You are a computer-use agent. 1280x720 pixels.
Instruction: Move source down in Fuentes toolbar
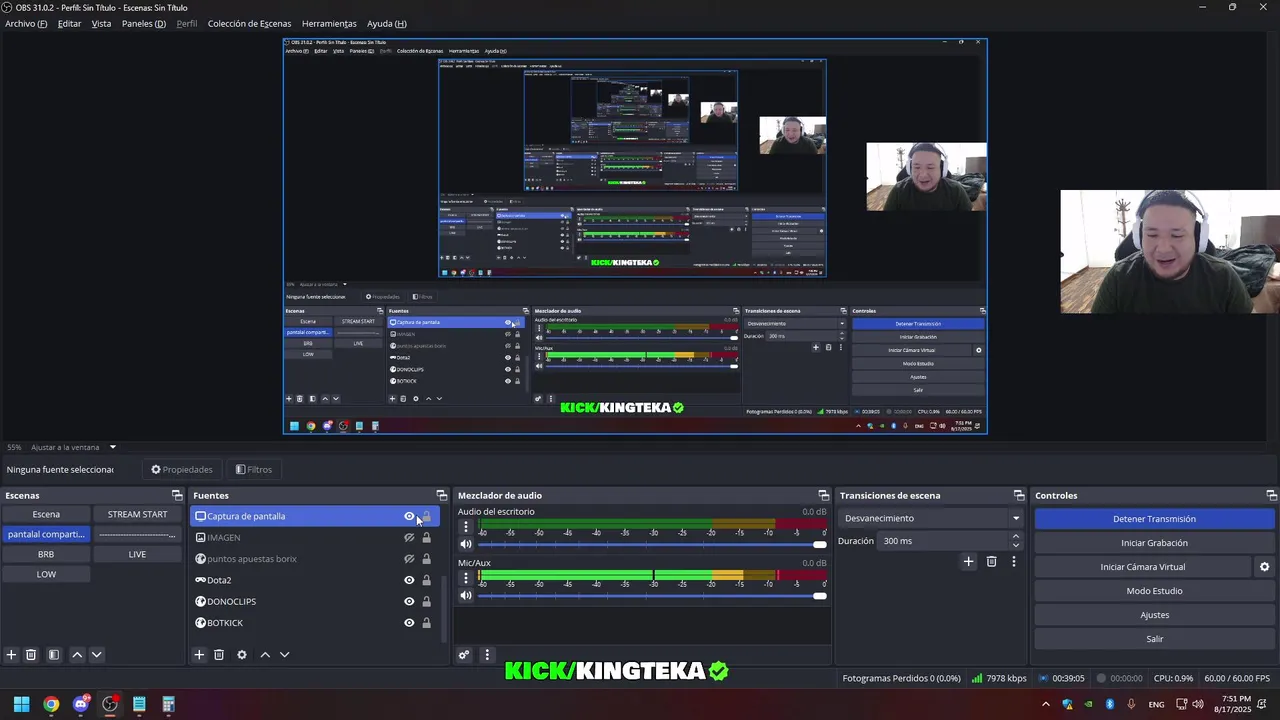point(284,655)
